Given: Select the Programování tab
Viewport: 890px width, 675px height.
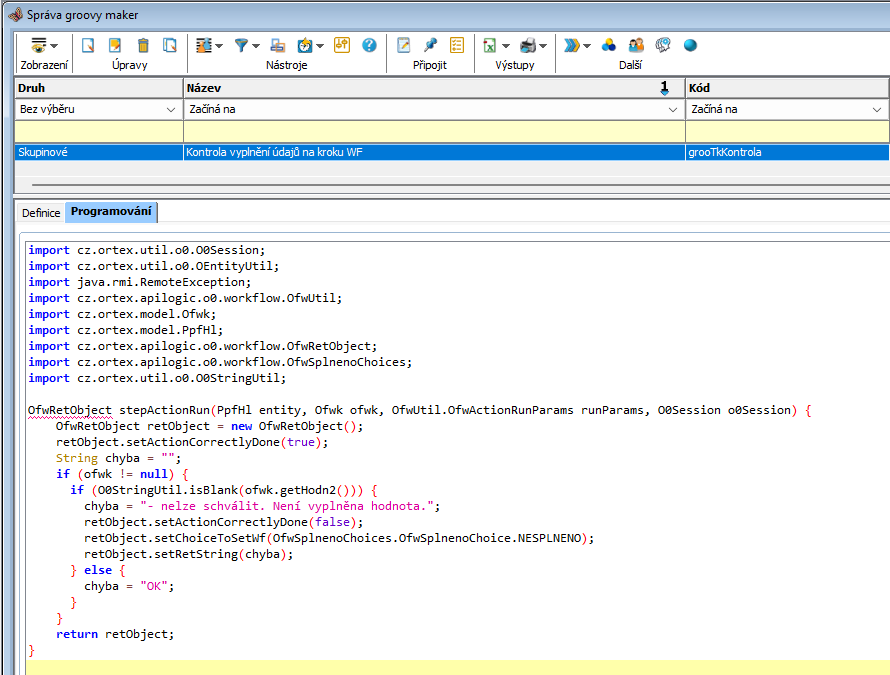Looking at the screenshot, I should pos(111,212).
